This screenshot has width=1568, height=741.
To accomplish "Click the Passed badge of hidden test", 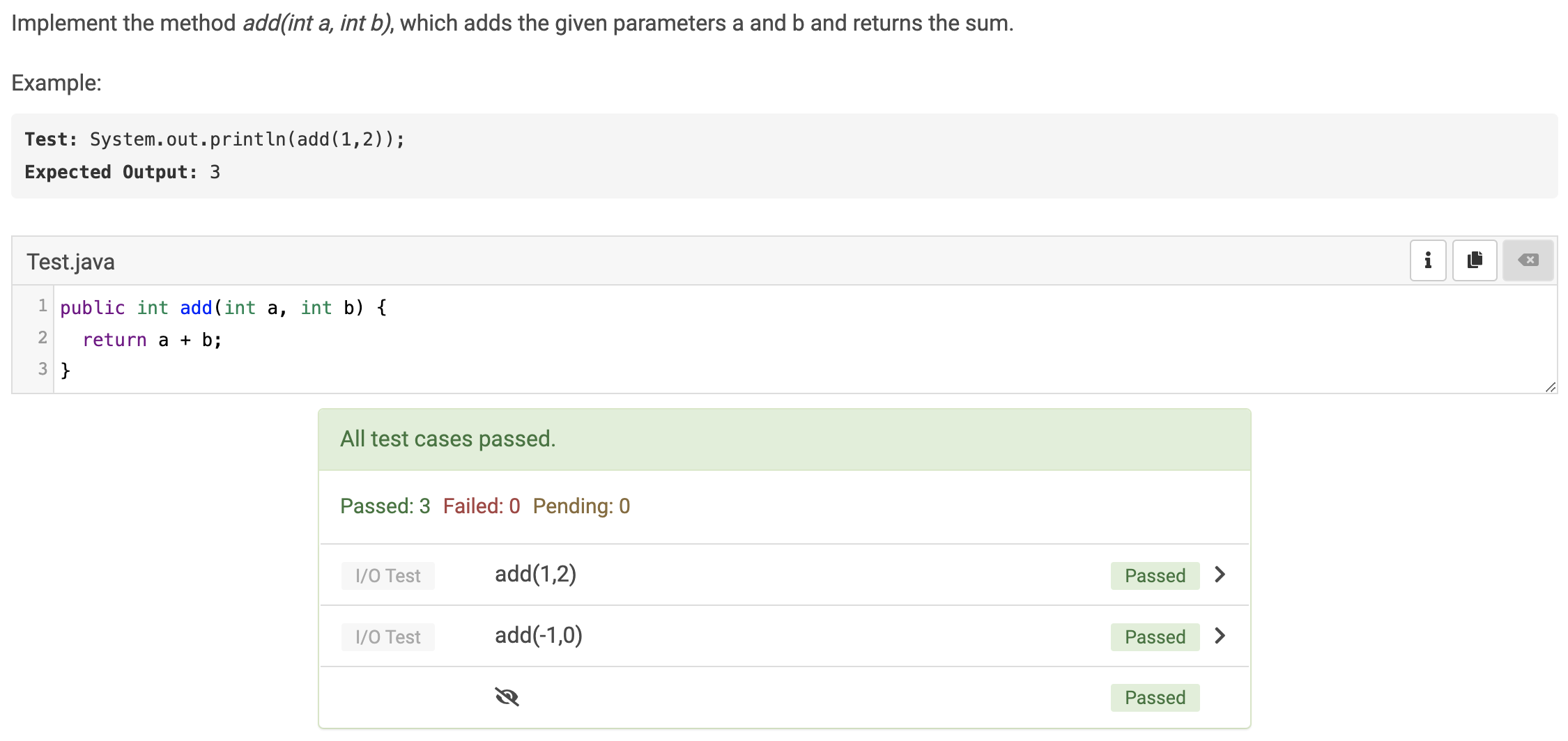I will (x=1155, y=697).
